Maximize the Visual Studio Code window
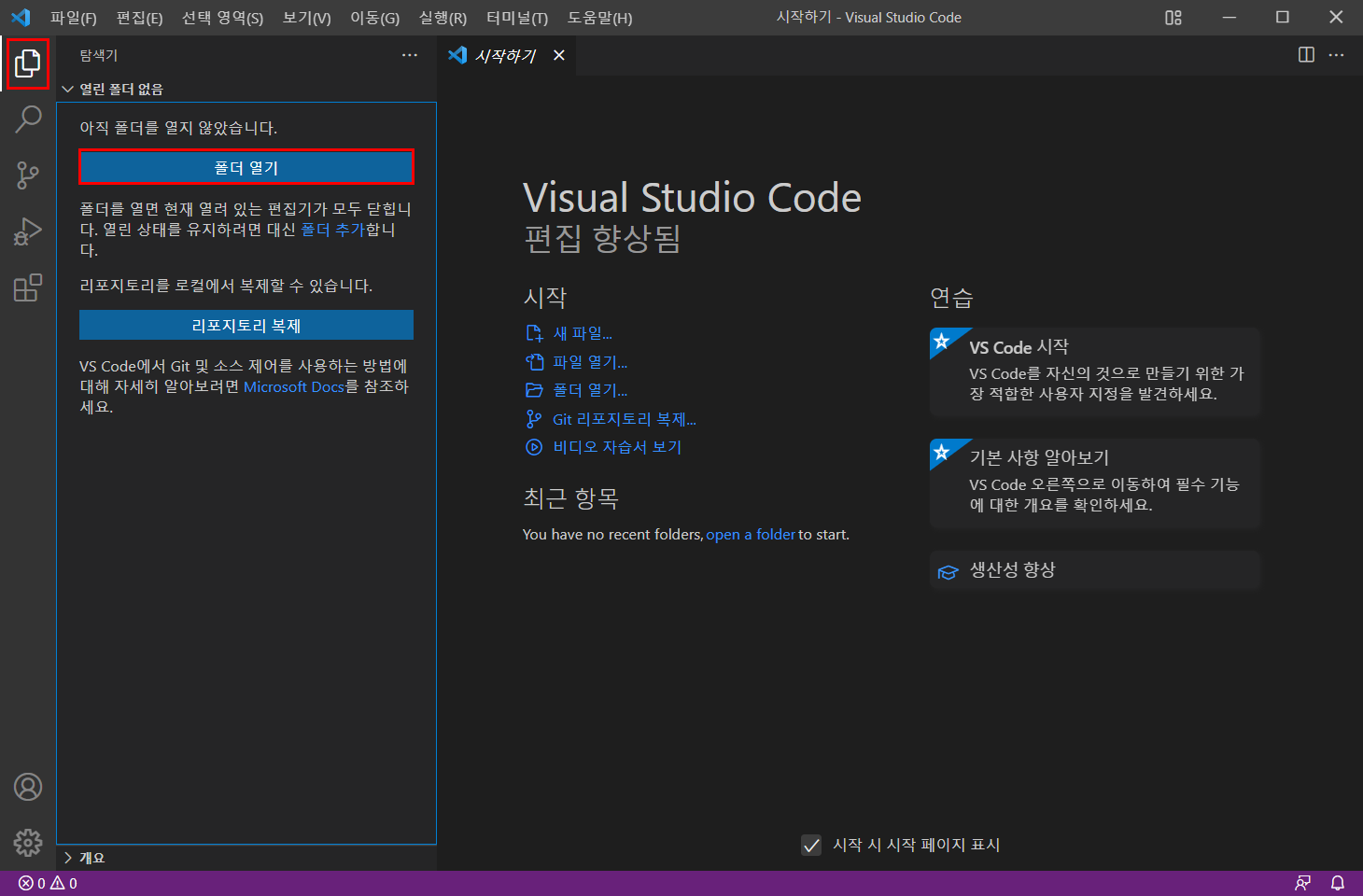This screenshot has width=1363, height=896. [x=1283, y=18]
